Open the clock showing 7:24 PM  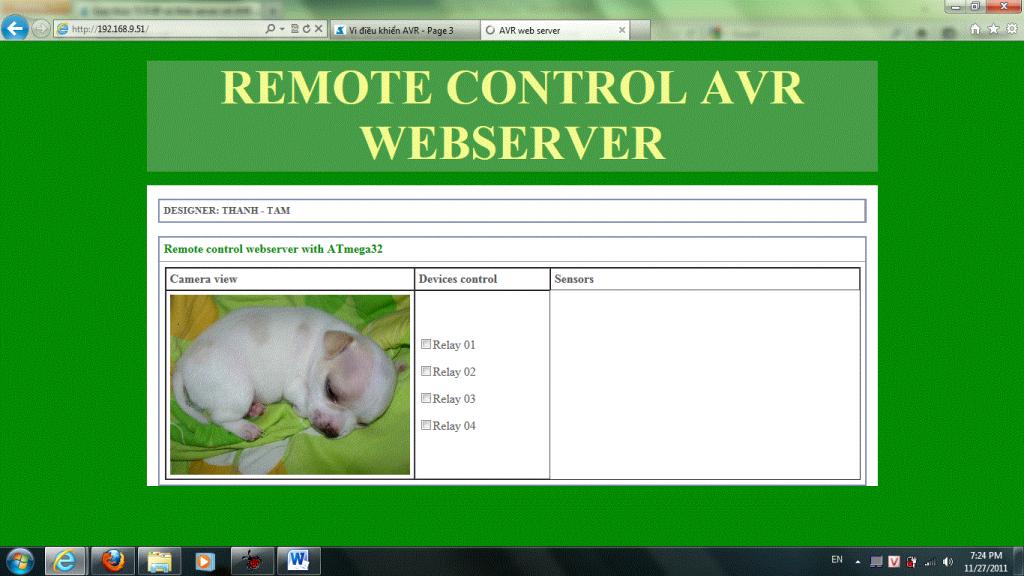click(x=985, y=562)
